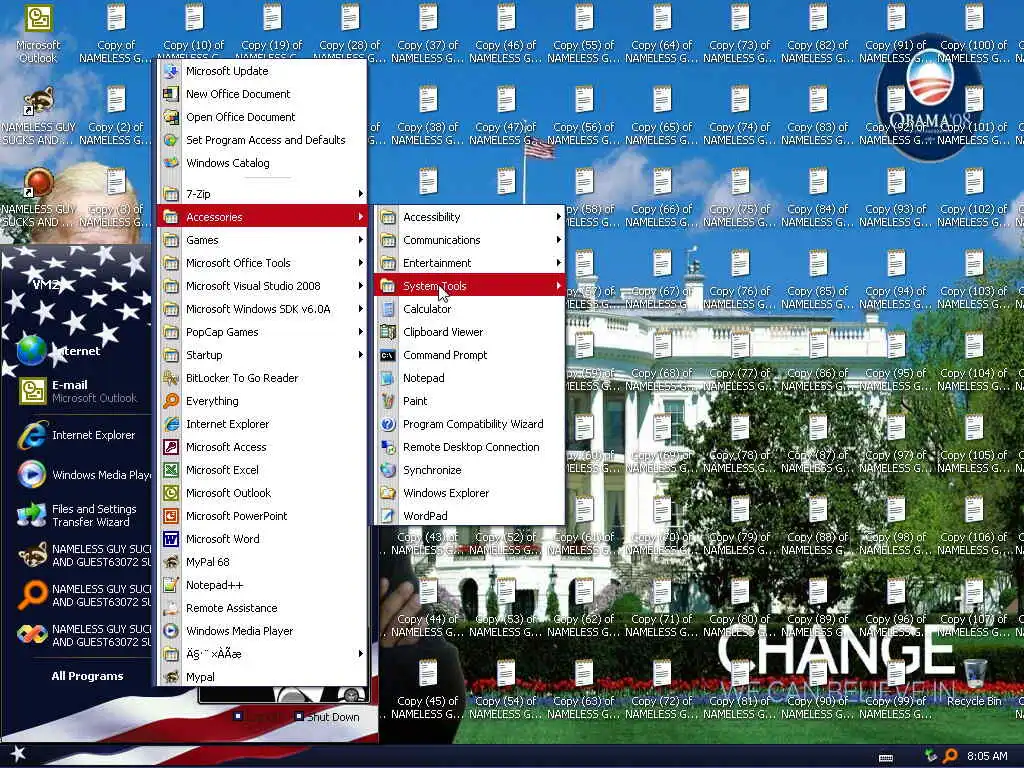Click Shut Down button
Image resolution: width=1024 pixels, height=768 pixels.
[327, 716]
